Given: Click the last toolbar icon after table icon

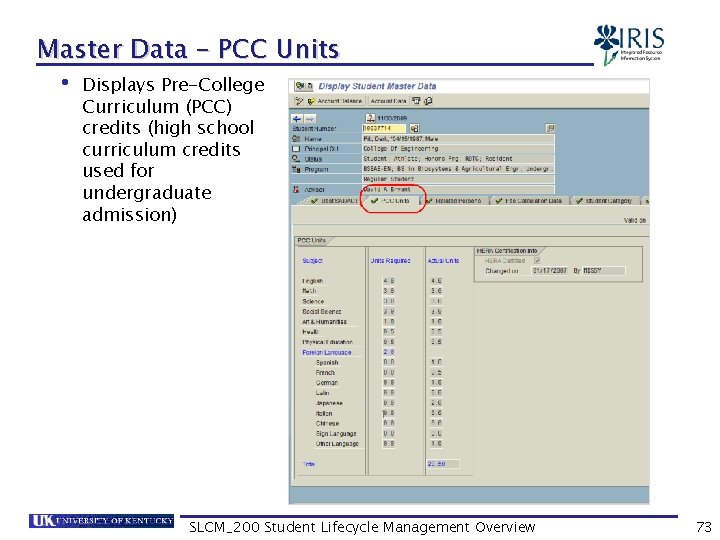Looking at the screenshot, I should click(428, 101).
